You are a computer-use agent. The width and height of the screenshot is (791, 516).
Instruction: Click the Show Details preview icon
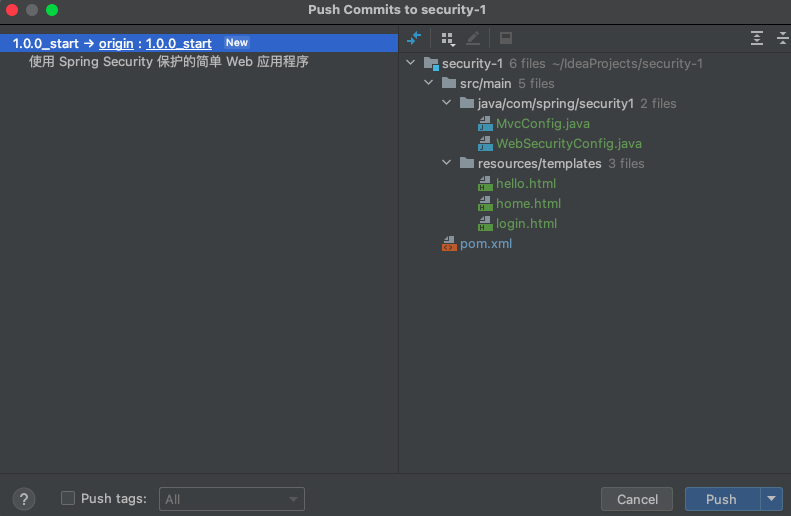click(x=505, y=38)
